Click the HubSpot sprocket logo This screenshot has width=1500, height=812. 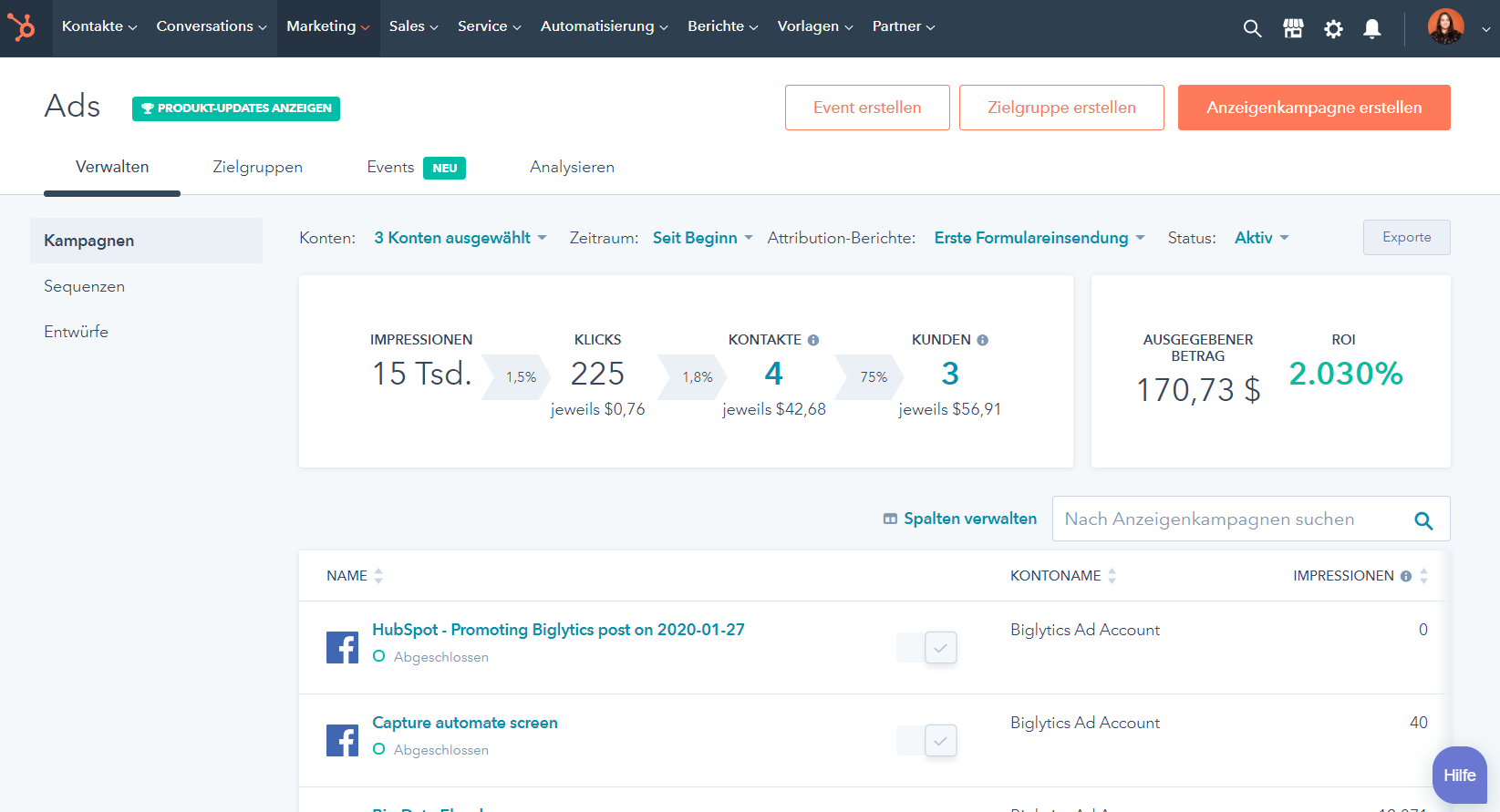[21, 27]
